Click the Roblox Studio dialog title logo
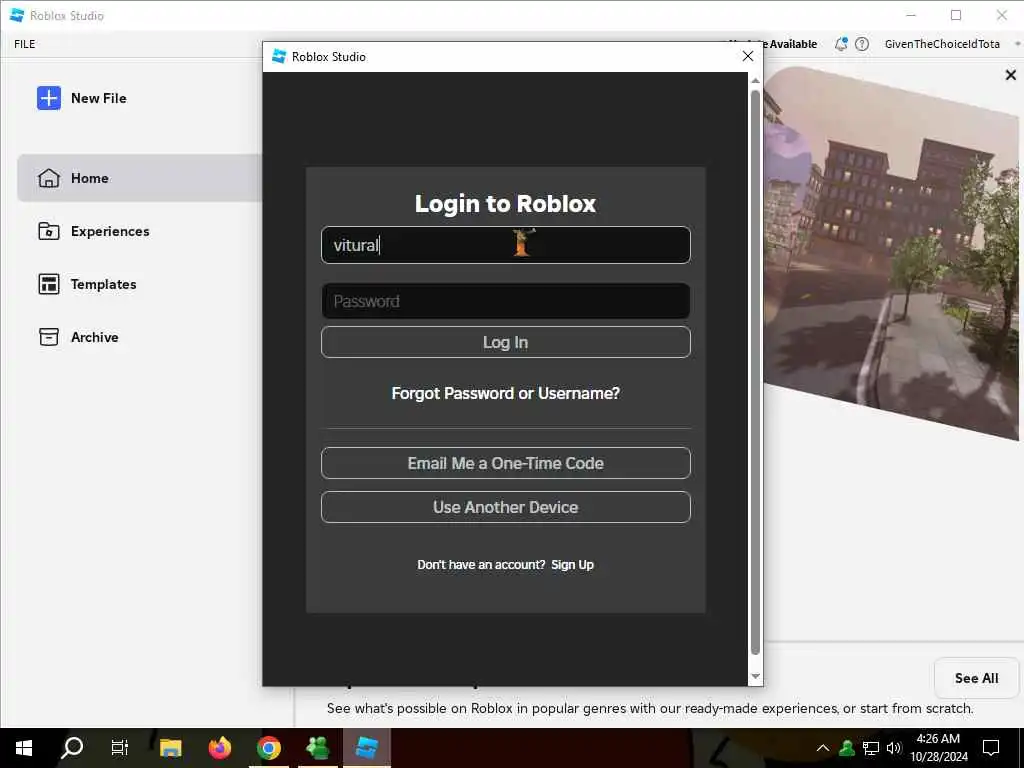The image size is (1024, 768). coord(280,56)
